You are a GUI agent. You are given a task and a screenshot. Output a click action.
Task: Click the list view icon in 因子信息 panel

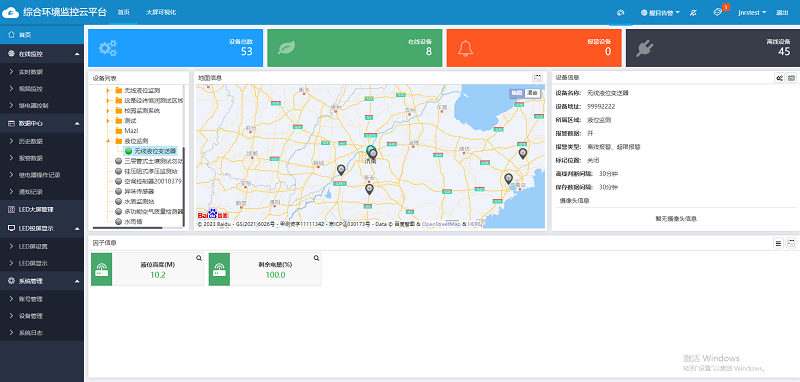[779, 243]
